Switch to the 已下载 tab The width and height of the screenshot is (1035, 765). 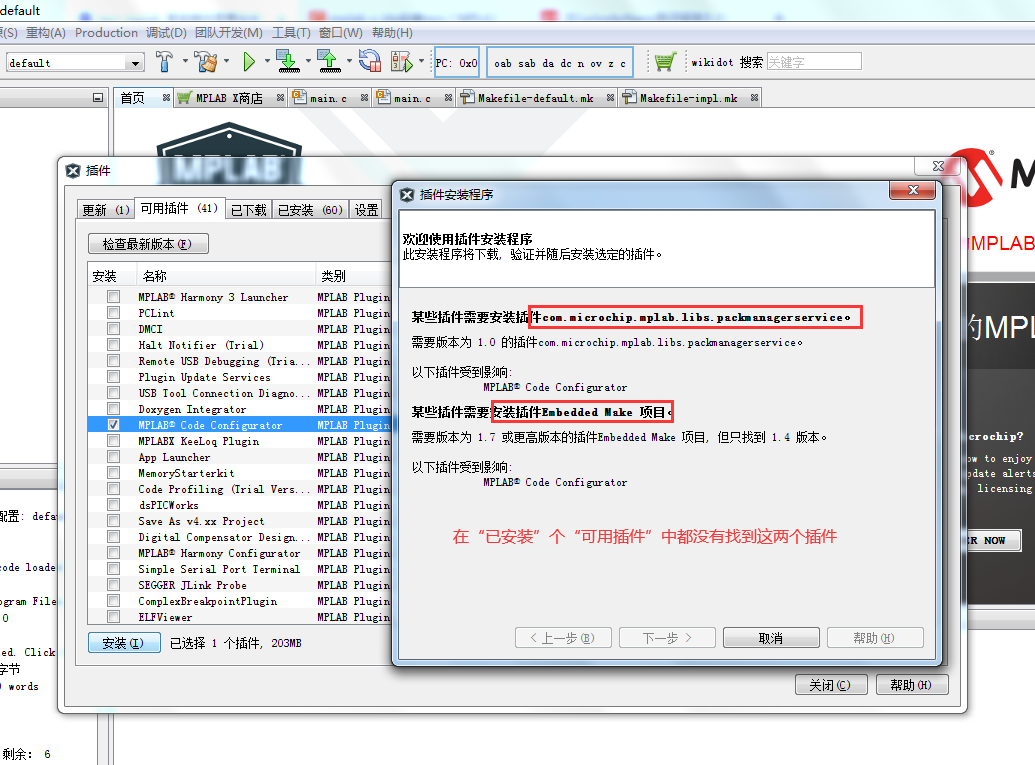248,210
